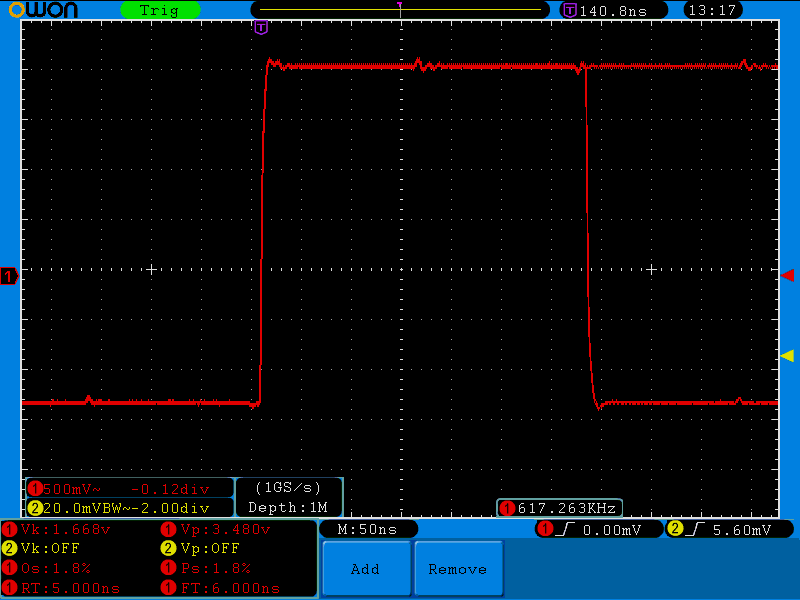Select the channel 1 marker on left edge

point(8,277)
